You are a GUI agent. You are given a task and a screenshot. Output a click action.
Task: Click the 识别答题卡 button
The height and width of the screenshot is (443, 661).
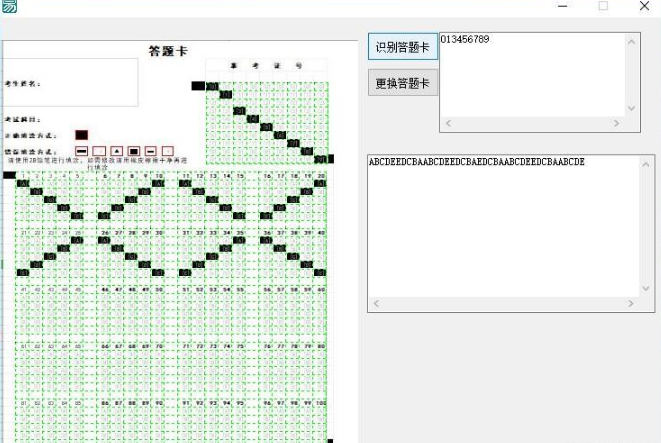(403, 47)
